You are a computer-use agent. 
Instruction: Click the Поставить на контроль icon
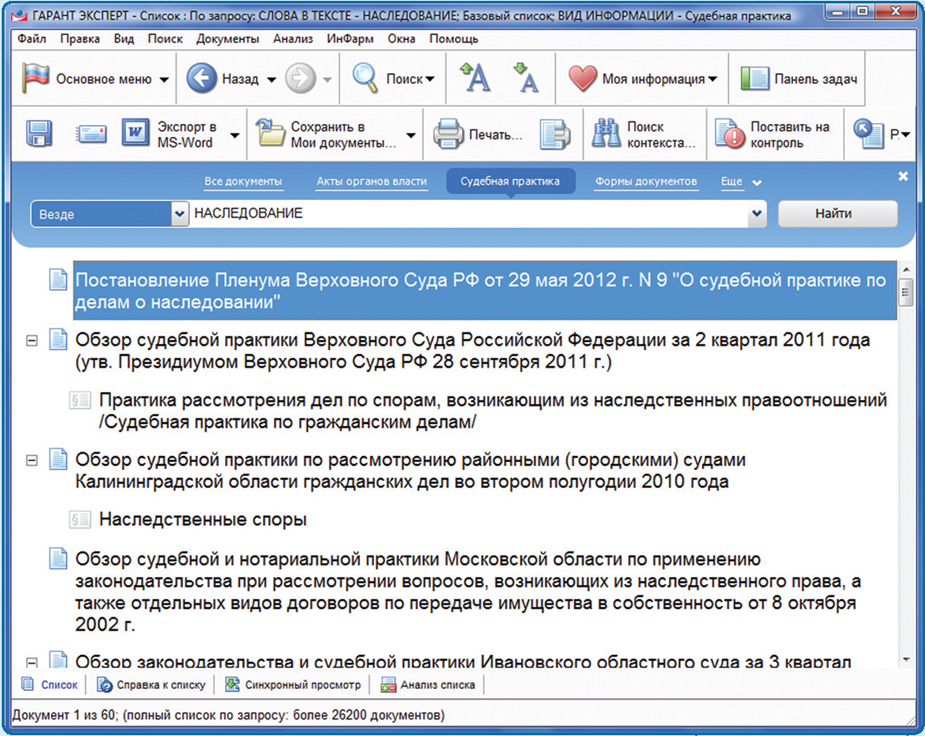tap(731, 134)
